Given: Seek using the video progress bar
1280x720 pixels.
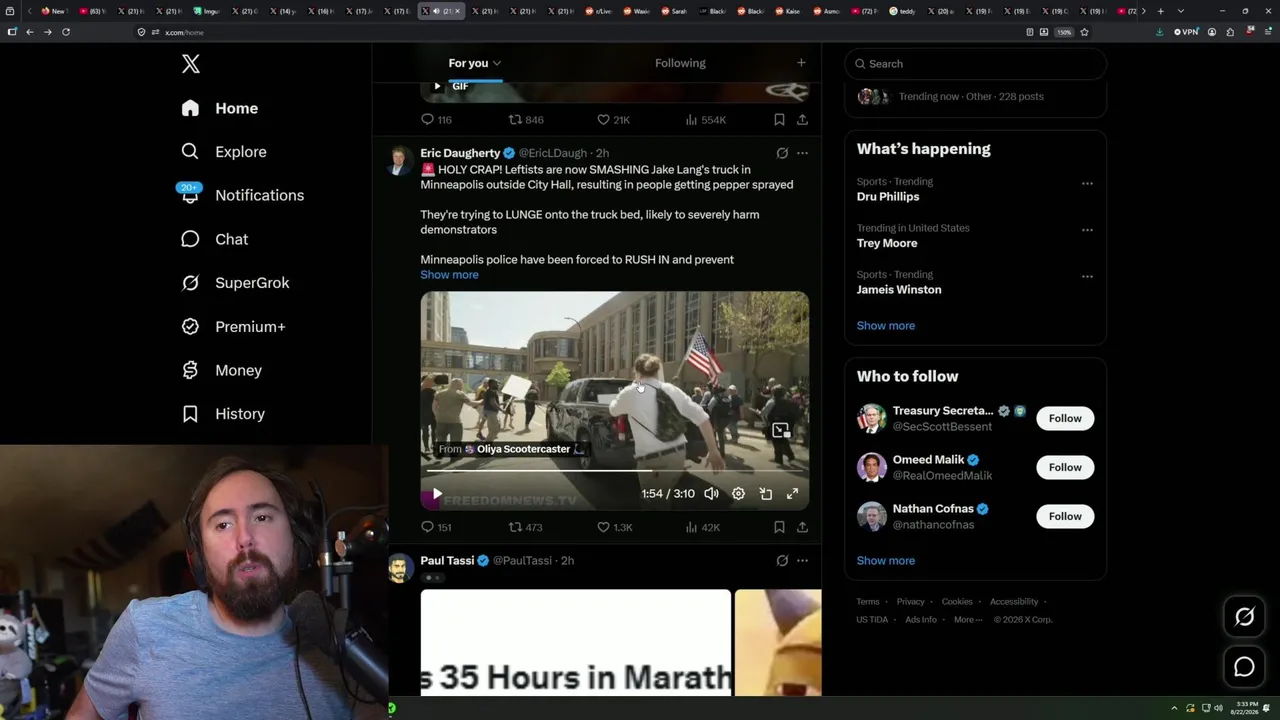Looking at the screenshot, I should [x=614, y=470].
